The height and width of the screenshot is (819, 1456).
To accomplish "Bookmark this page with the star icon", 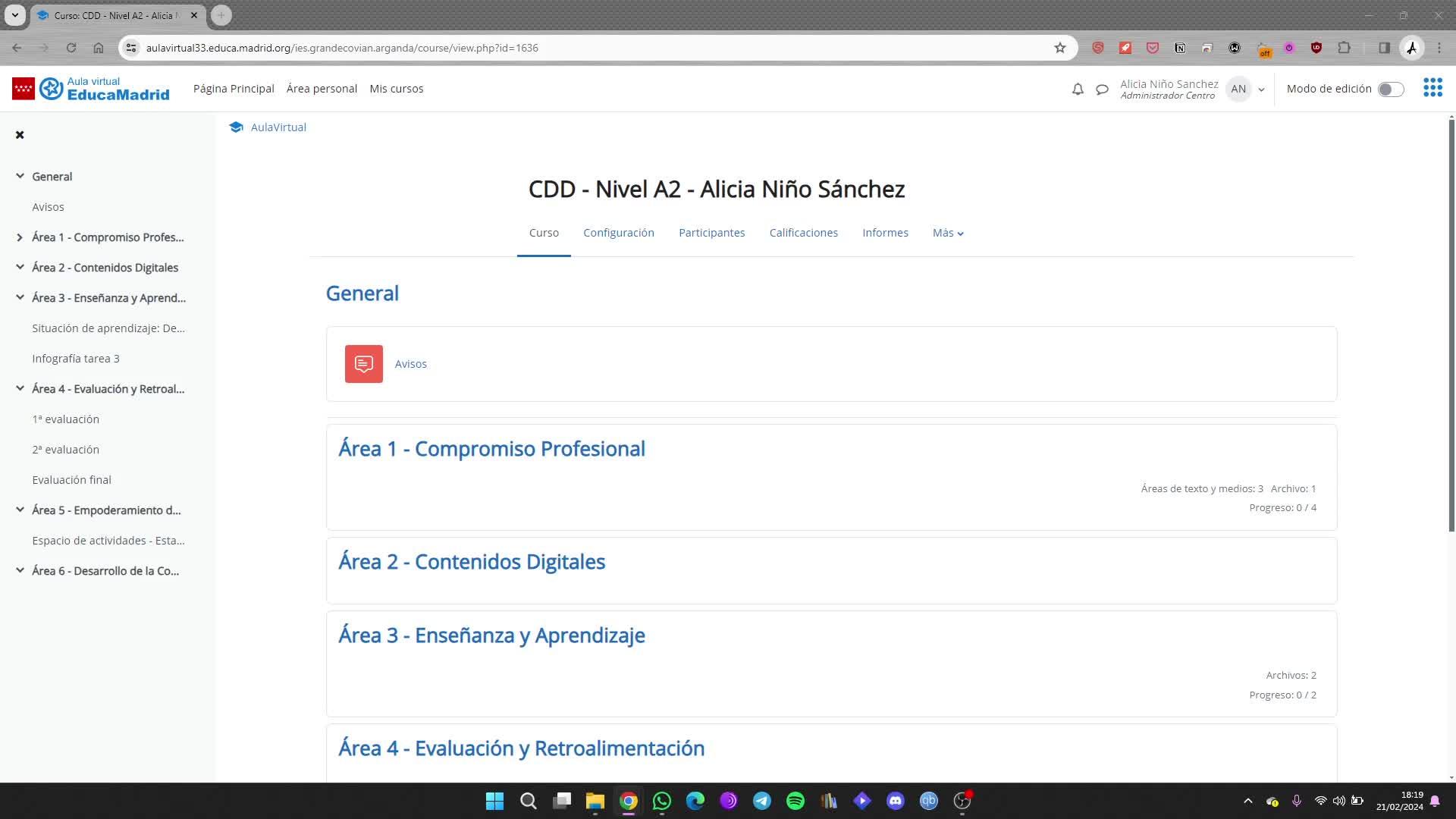I will point(1060,48).
